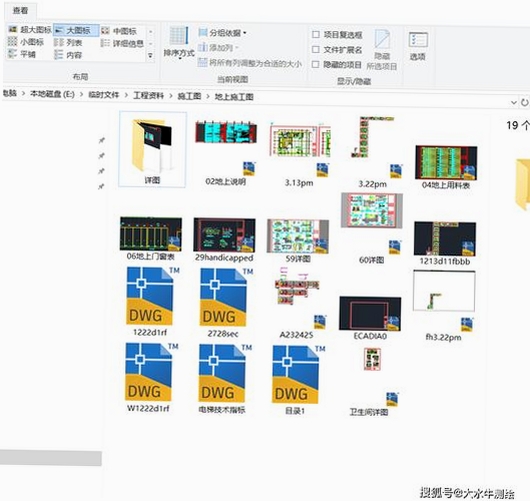Select the 目录1 DWG file icon
The image size is (530, 501).
pyautogui.click(x=296, y=375)
